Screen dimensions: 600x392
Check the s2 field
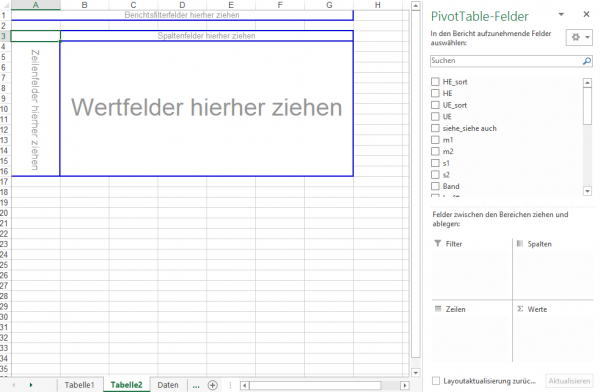click(x=435, y=175)
